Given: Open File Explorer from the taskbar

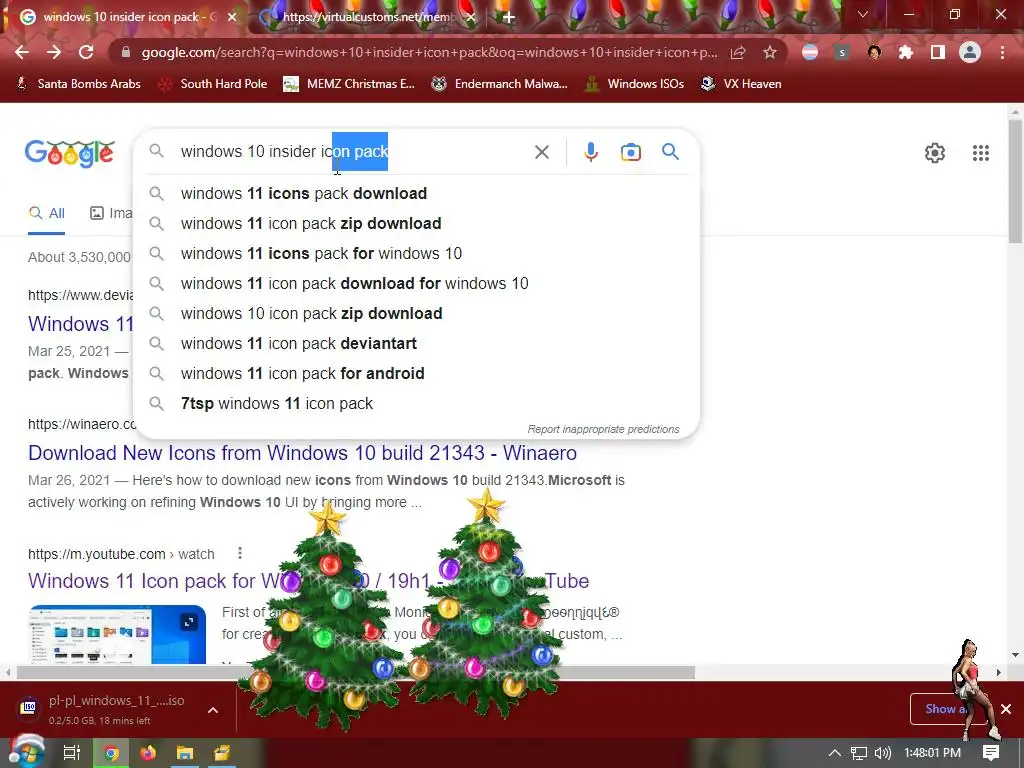Looking at the screenshot, I should [x=185, y=753].
